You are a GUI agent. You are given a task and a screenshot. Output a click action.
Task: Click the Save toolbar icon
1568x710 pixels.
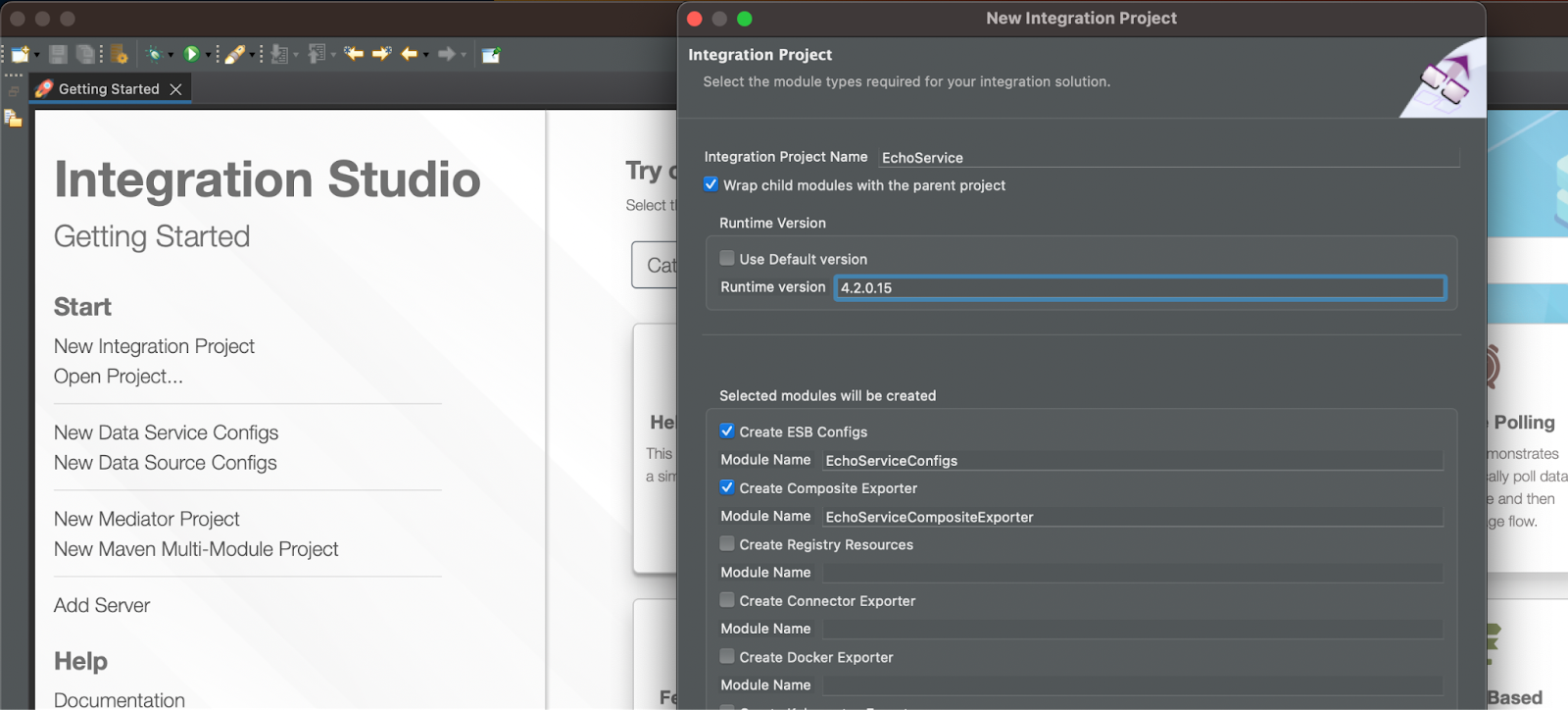coord(58,55)
